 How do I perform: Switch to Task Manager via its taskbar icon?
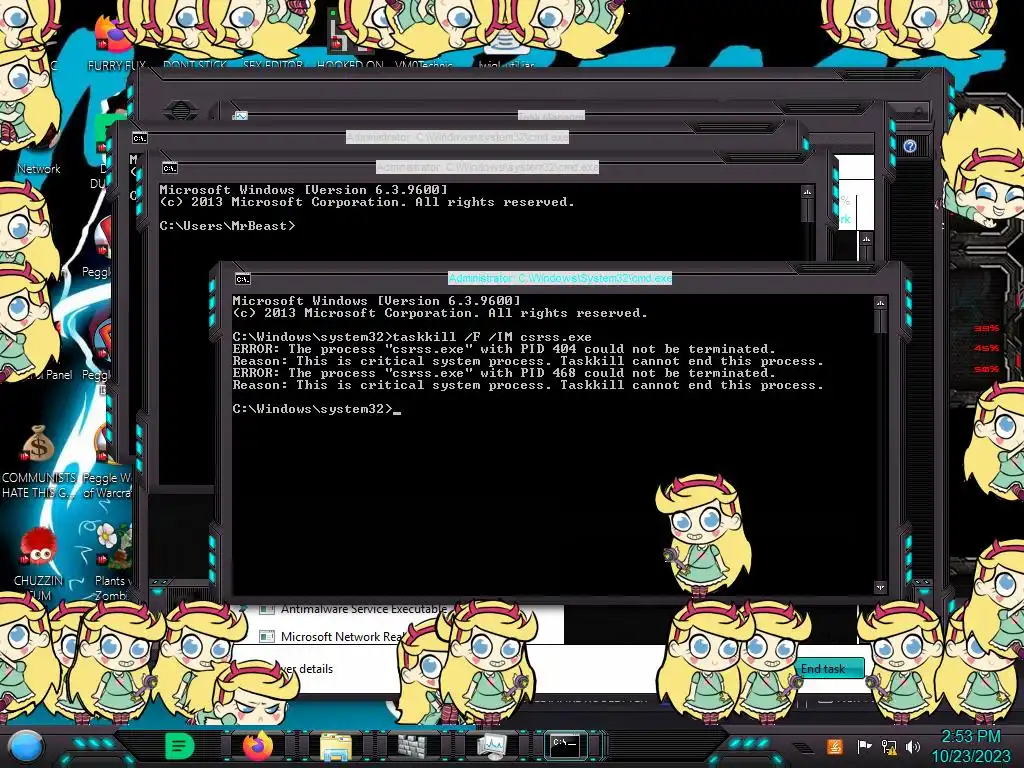[x=491, y=747]
